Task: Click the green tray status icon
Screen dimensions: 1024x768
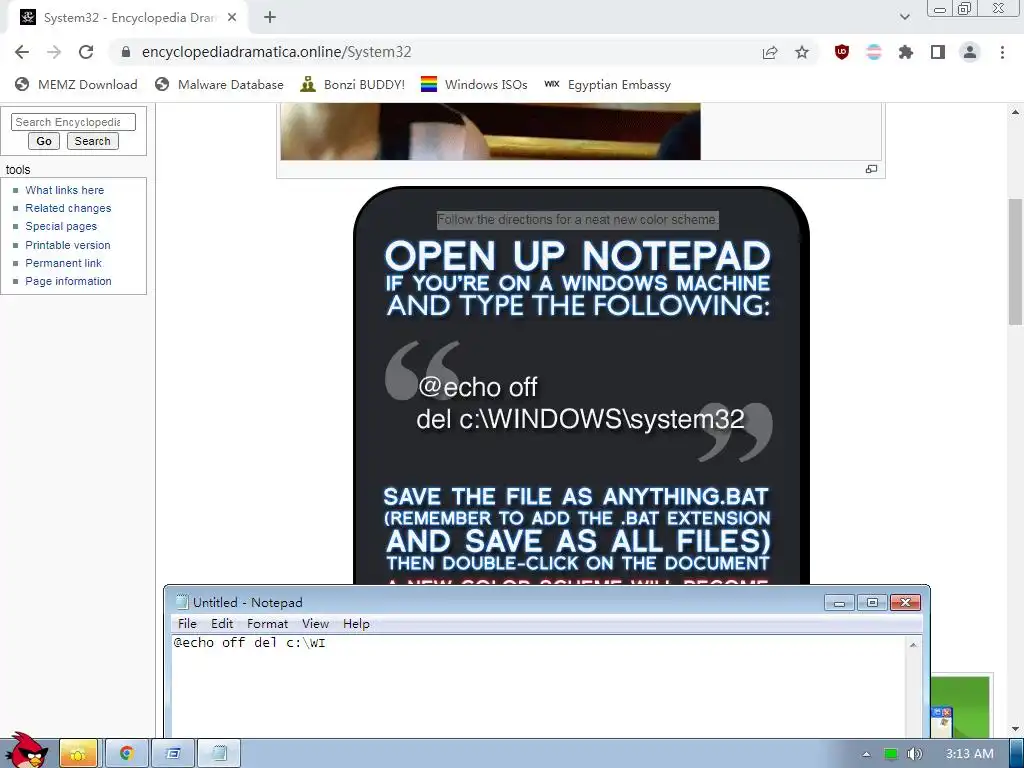Action: click(x=891, y=754)
